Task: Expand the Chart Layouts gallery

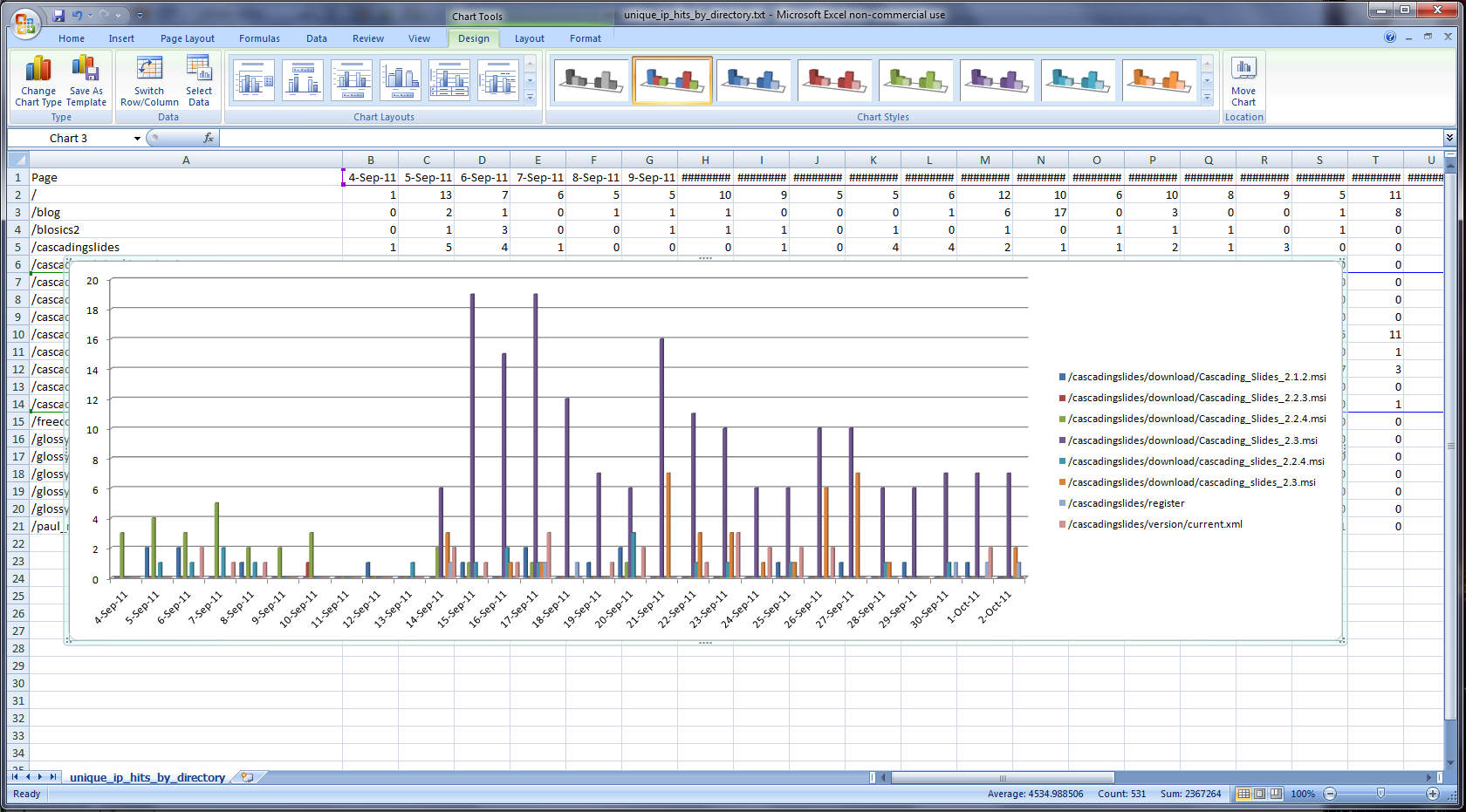Action: pos(530,99)
